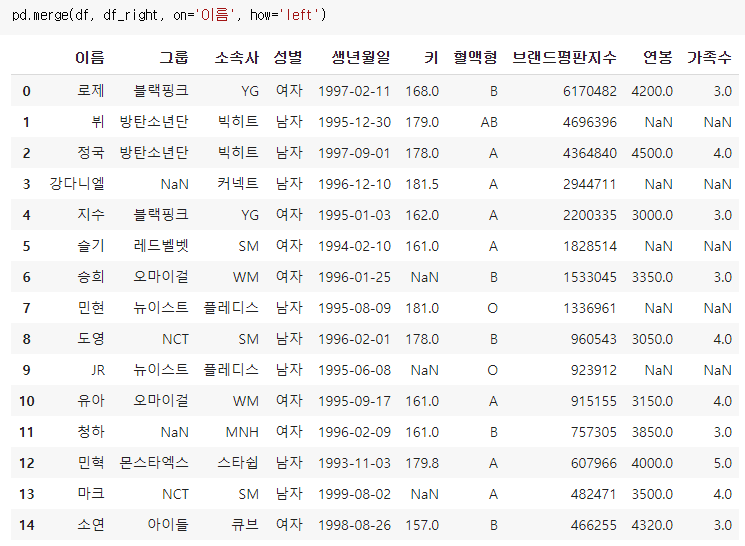Click the name cell 로제
Viewport: 745px width, 546px height.
pos(91,90)
